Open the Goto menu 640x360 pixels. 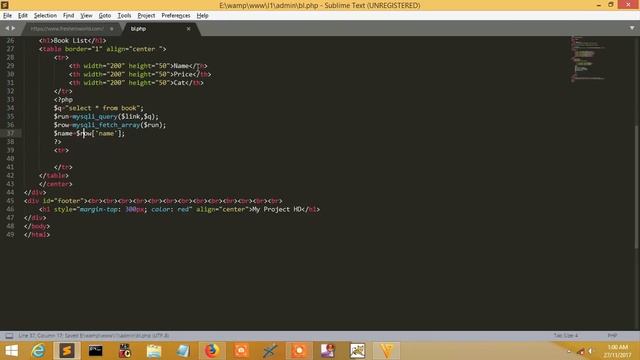click(x=104, y=16)
